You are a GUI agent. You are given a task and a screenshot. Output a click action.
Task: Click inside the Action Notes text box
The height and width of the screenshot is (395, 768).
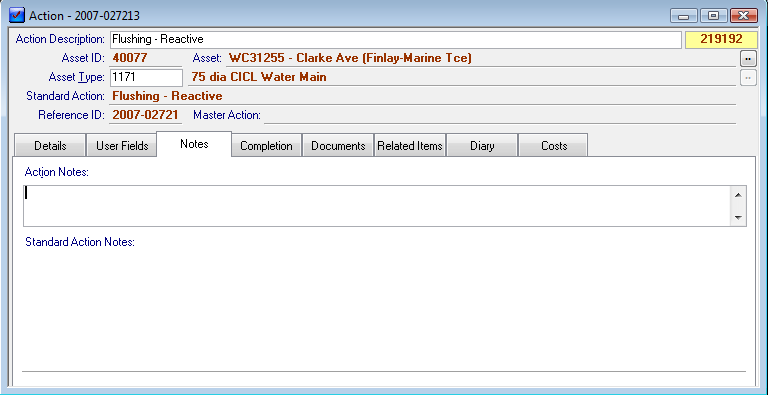coord(376,206)
